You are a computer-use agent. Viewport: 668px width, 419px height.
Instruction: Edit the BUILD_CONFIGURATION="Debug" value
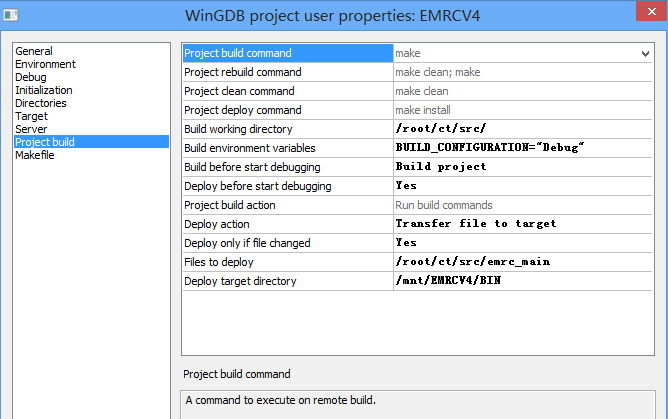click(523, 148)
